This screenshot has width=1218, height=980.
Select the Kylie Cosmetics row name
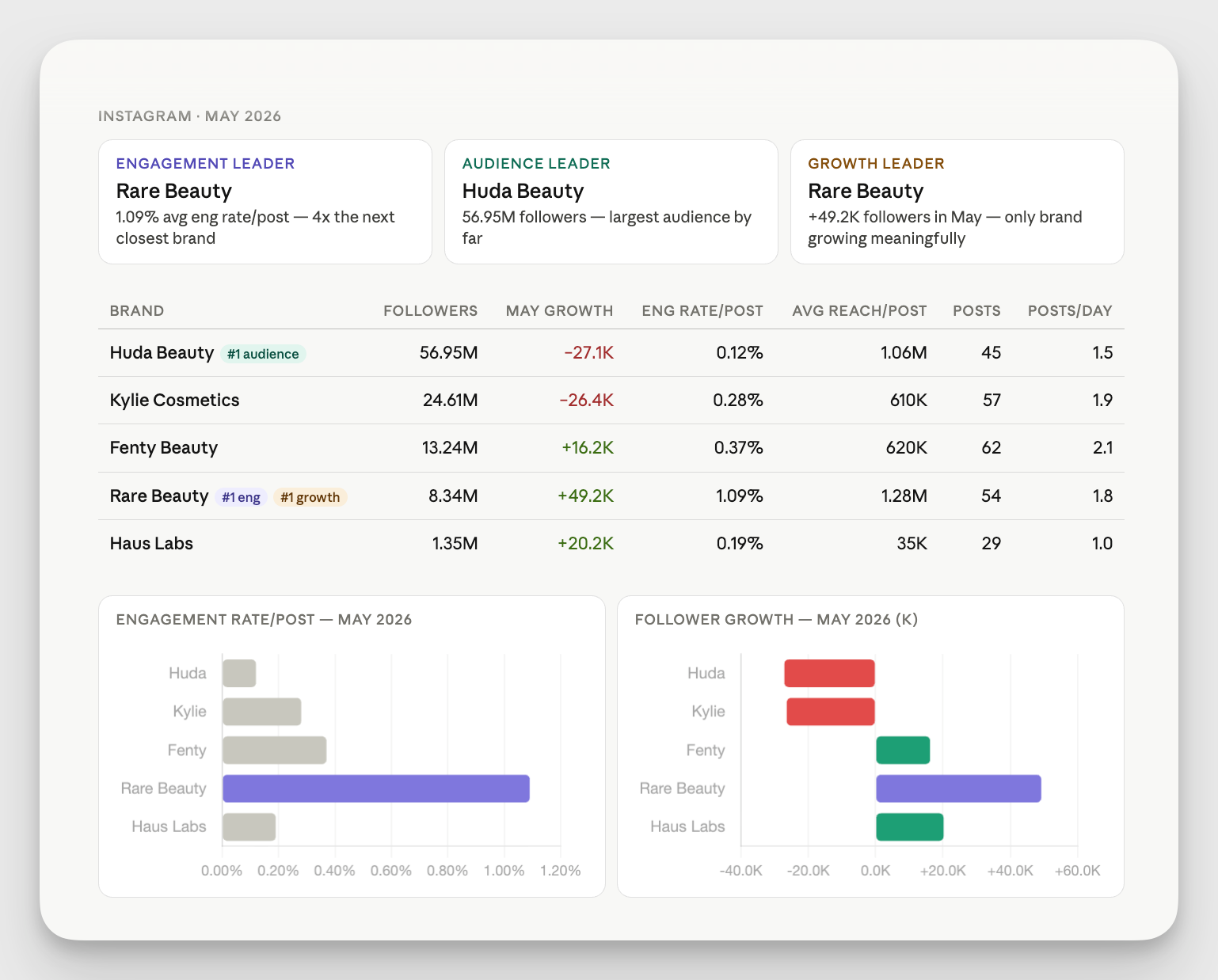[174, 401]
